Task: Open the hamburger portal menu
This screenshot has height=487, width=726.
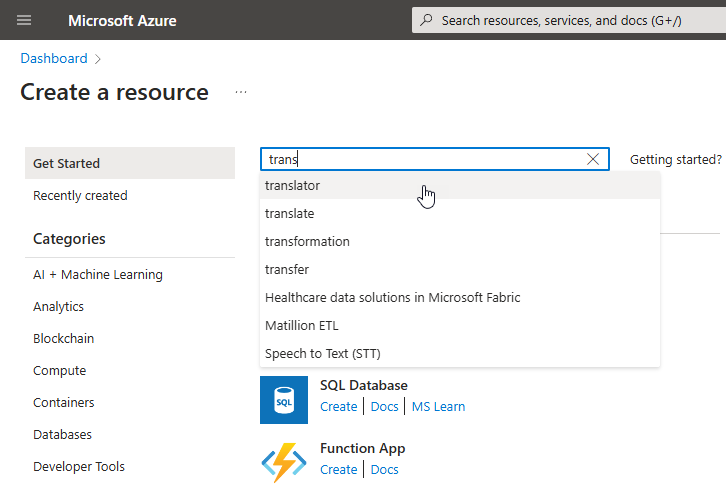Action: point(24,20)
